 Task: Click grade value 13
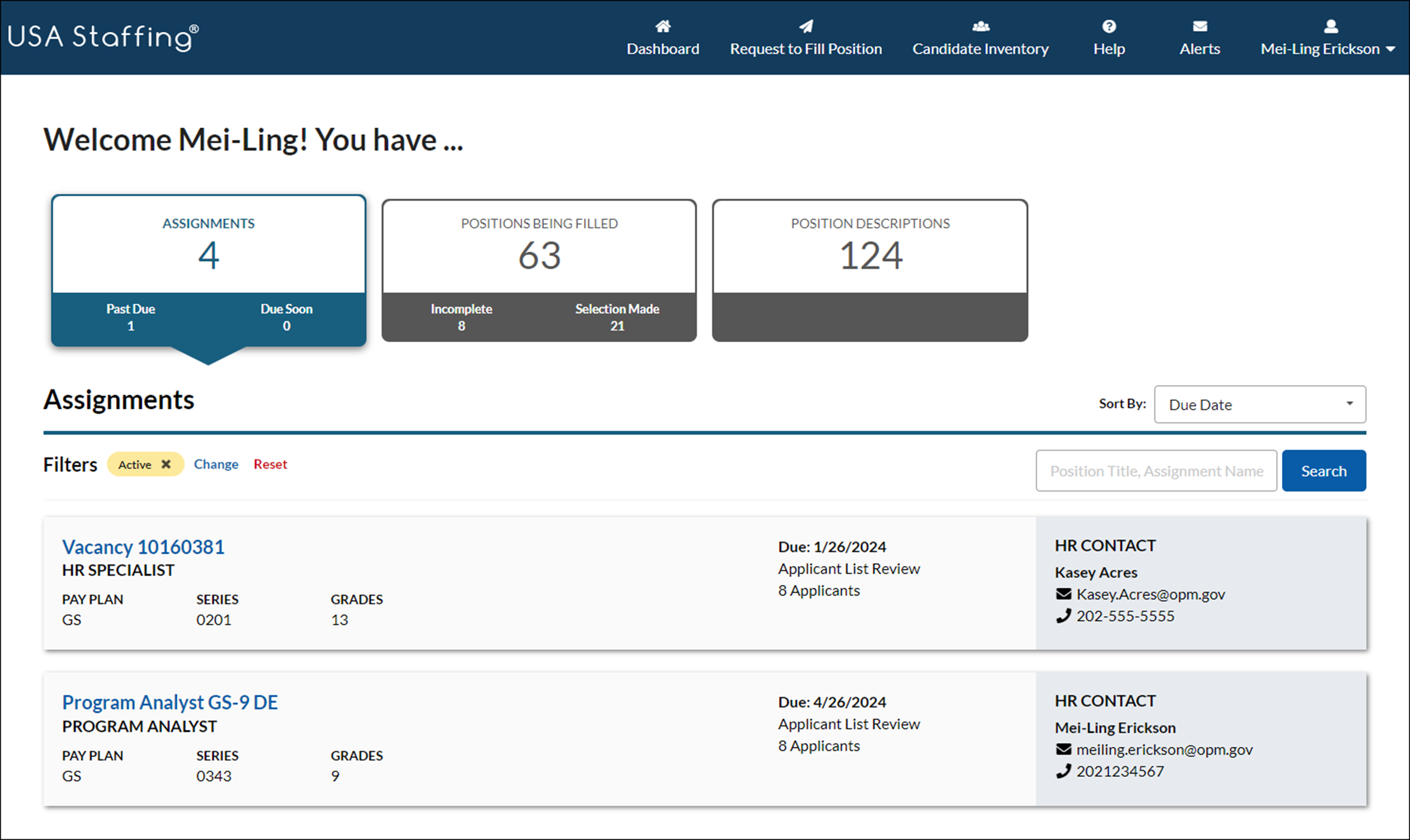[x=339, y=620]
